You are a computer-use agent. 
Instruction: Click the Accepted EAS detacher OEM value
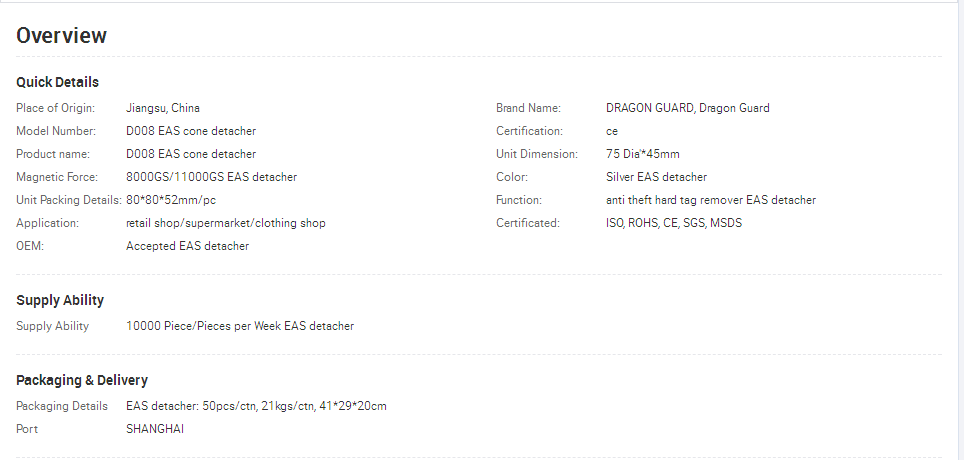188,246
